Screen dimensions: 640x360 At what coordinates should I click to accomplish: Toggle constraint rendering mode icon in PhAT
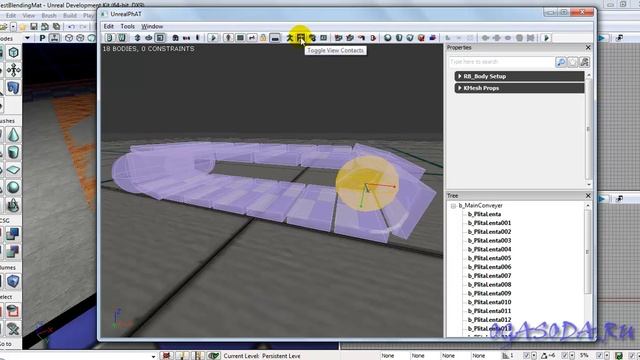[252, 38]
